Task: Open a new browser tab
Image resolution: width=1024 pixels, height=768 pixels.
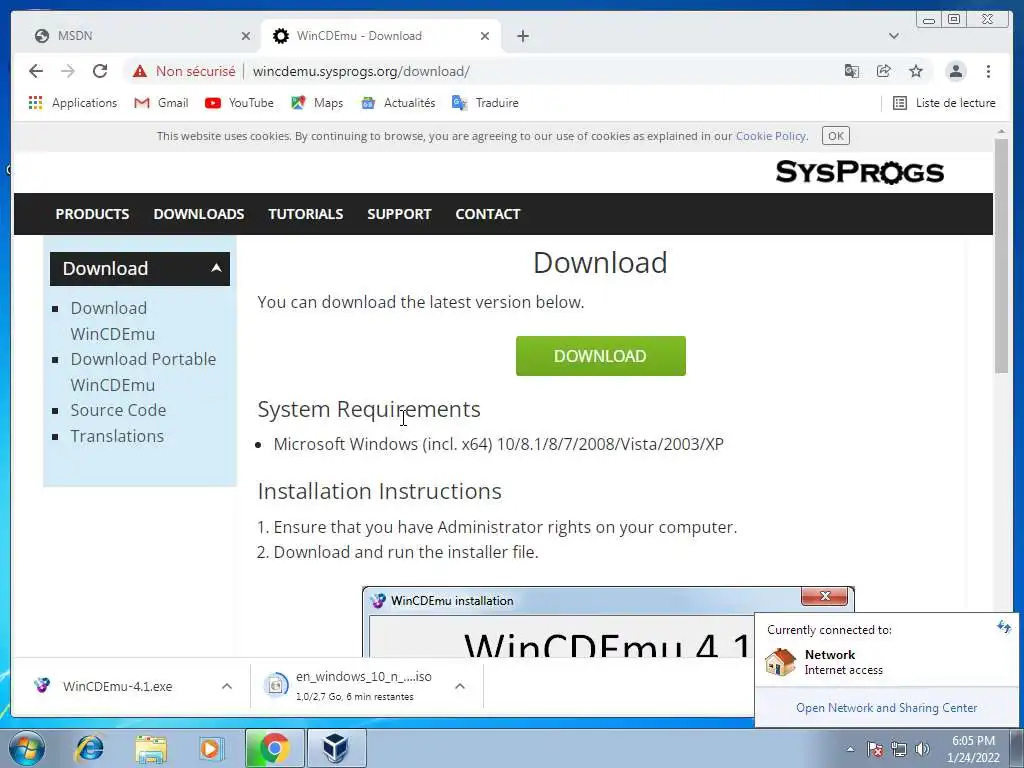Action: (x=522, y=36)
